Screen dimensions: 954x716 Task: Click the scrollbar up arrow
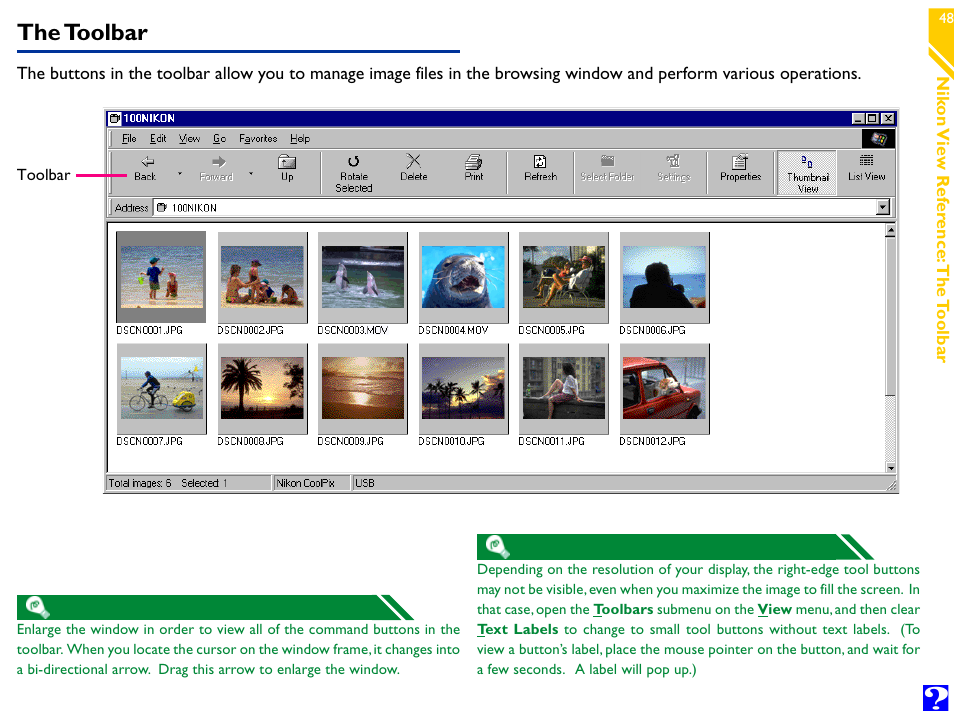point(890,231)
